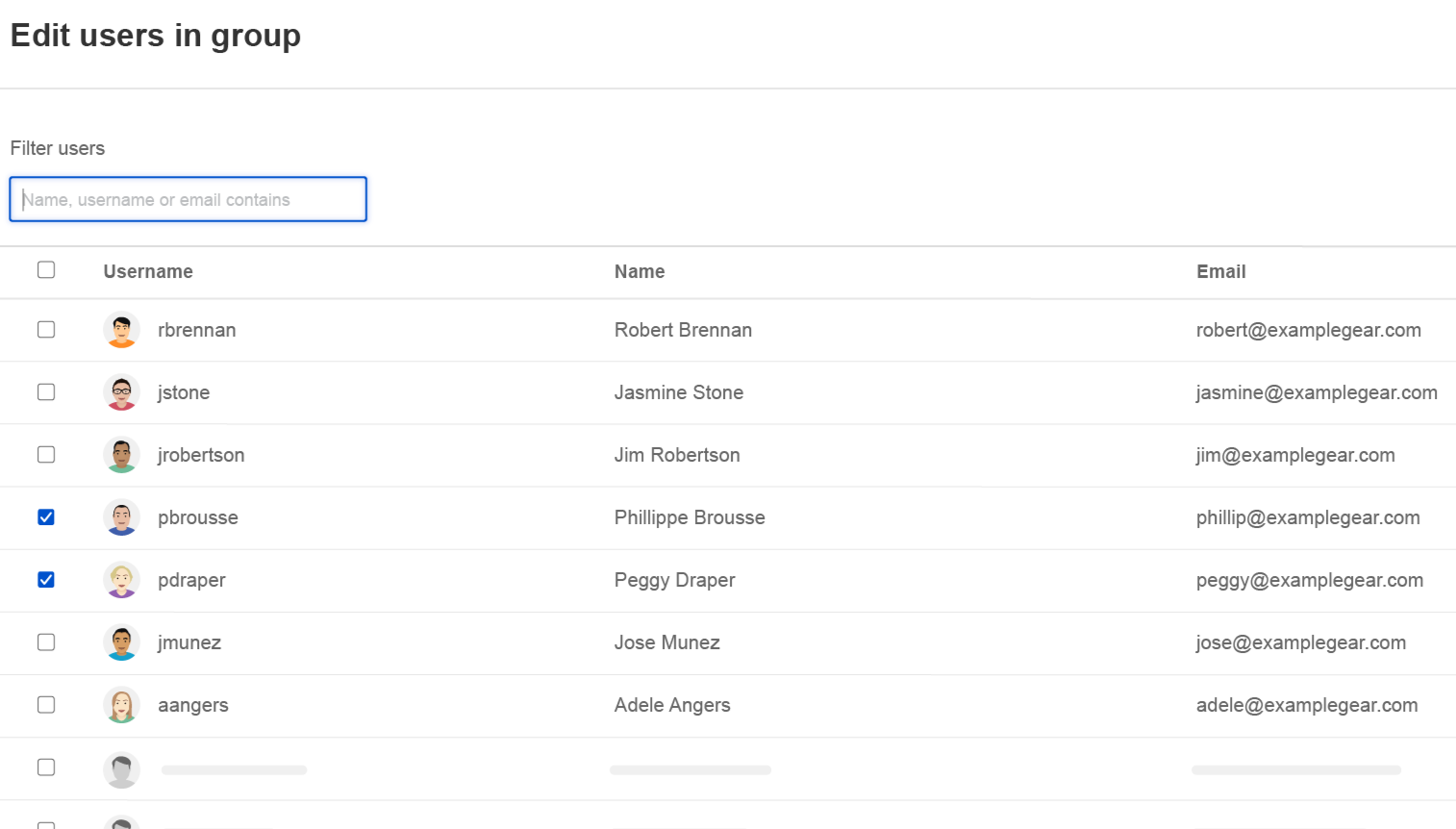Click Peggy Draper's avatar icon

[x=121, y=580]
